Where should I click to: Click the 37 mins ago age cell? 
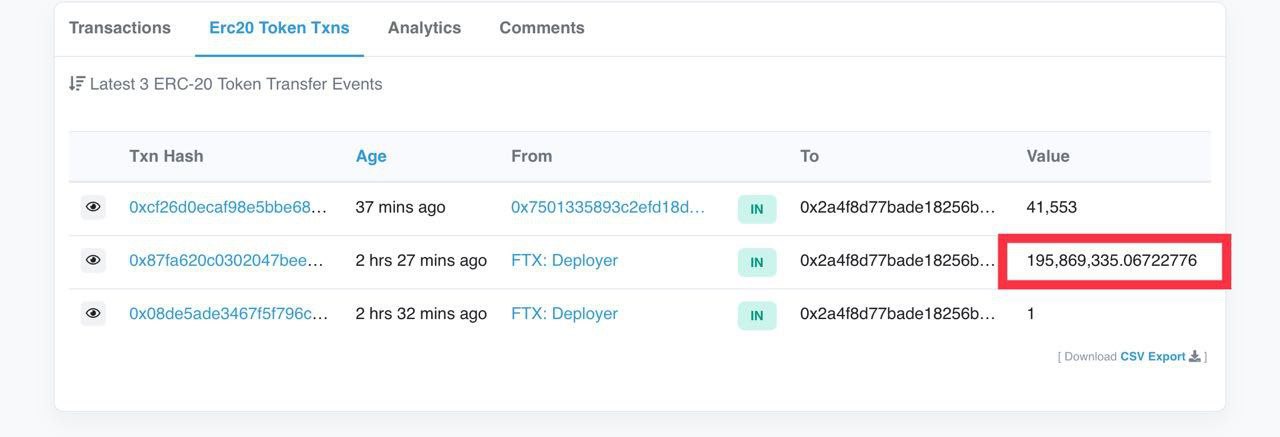400,207
